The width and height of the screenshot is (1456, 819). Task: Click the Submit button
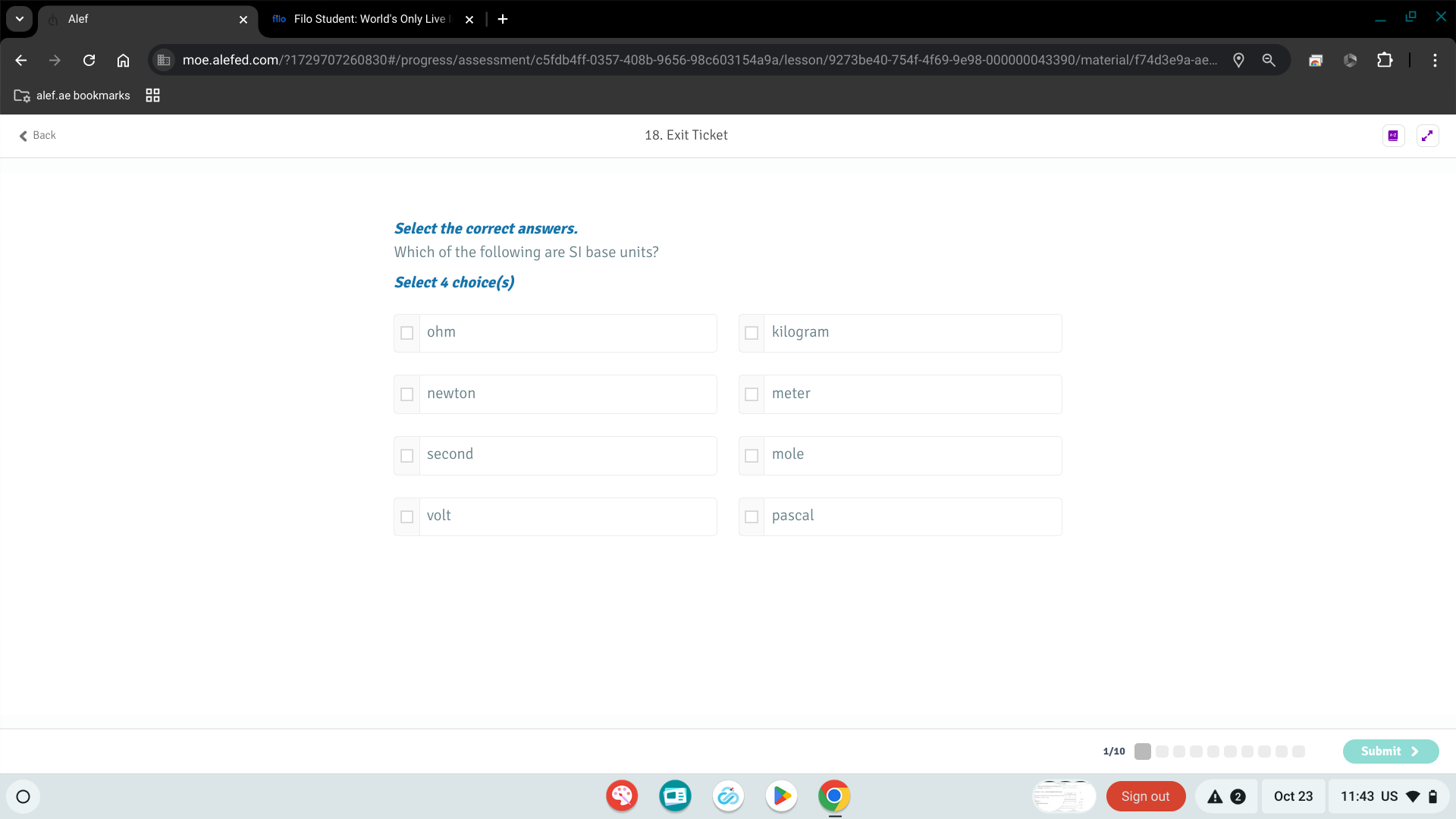click(1390, 752)
